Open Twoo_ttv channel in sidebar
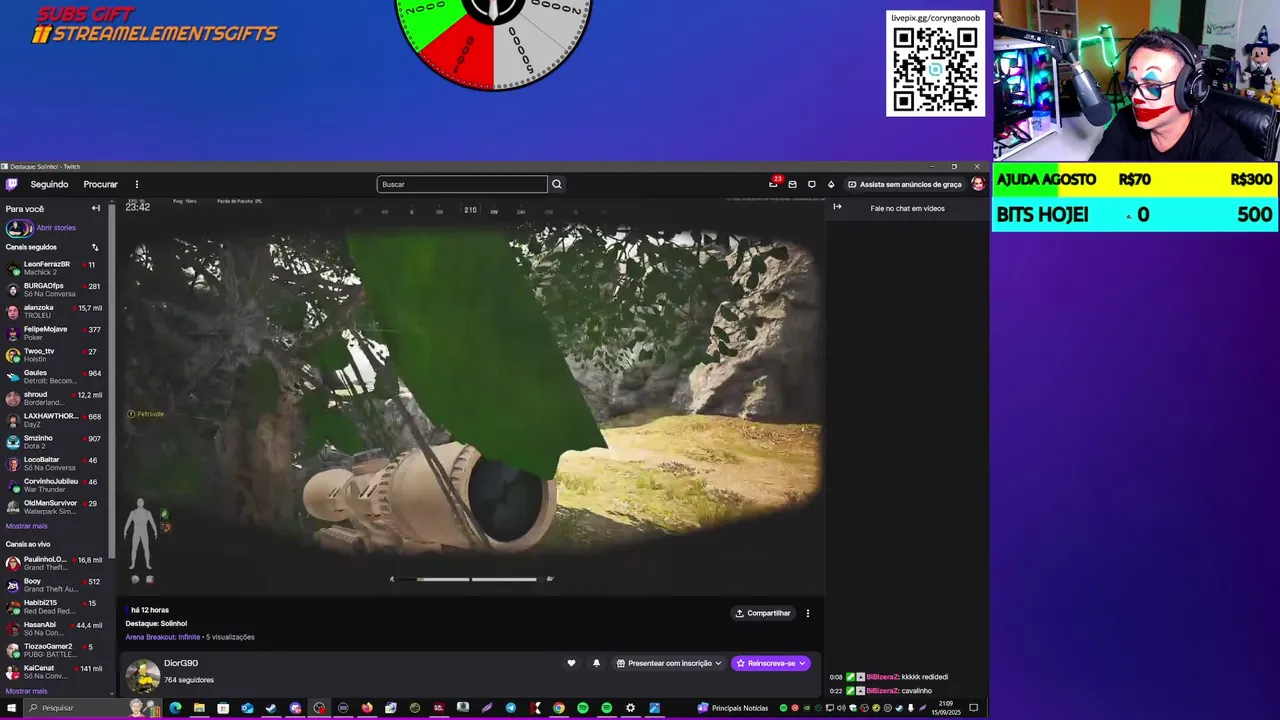Viewport: 1280px width, 720px height. 56,355
